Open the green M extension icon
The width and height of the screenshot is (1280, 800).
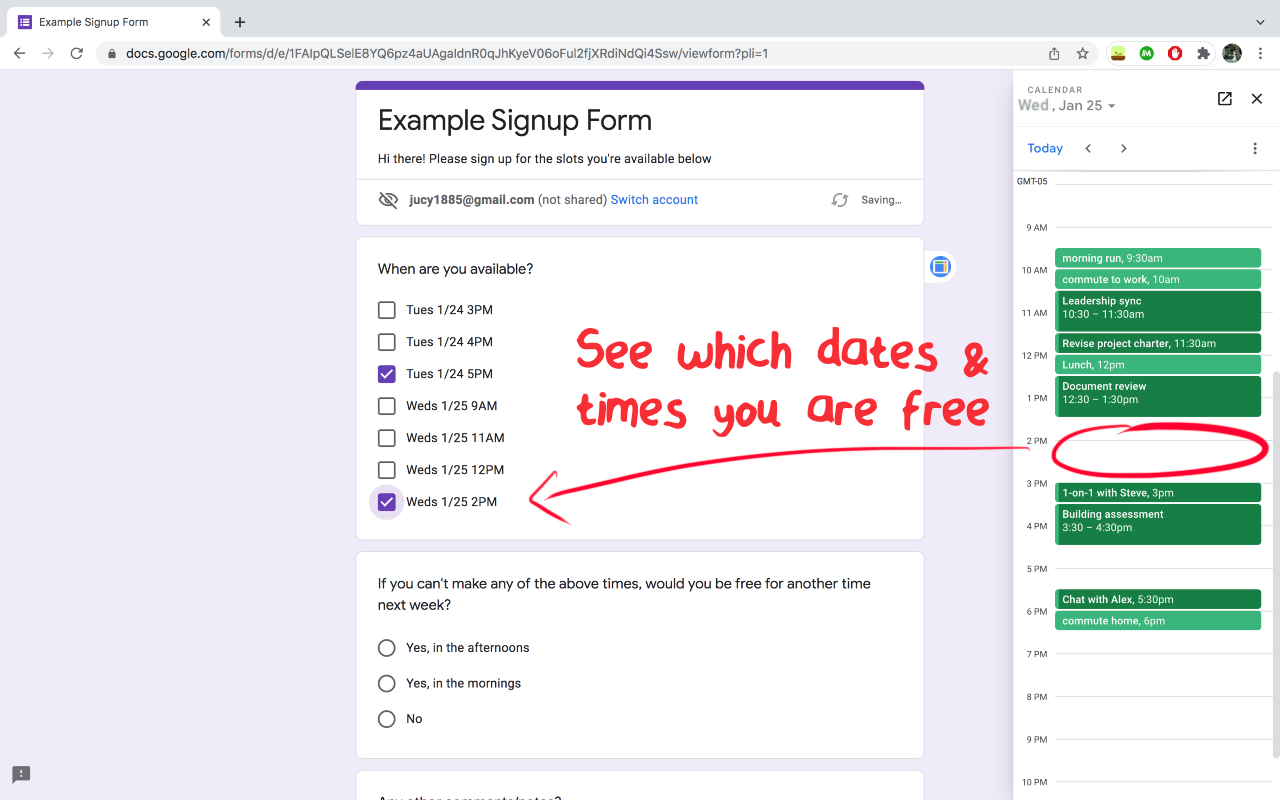point(1146,53)
